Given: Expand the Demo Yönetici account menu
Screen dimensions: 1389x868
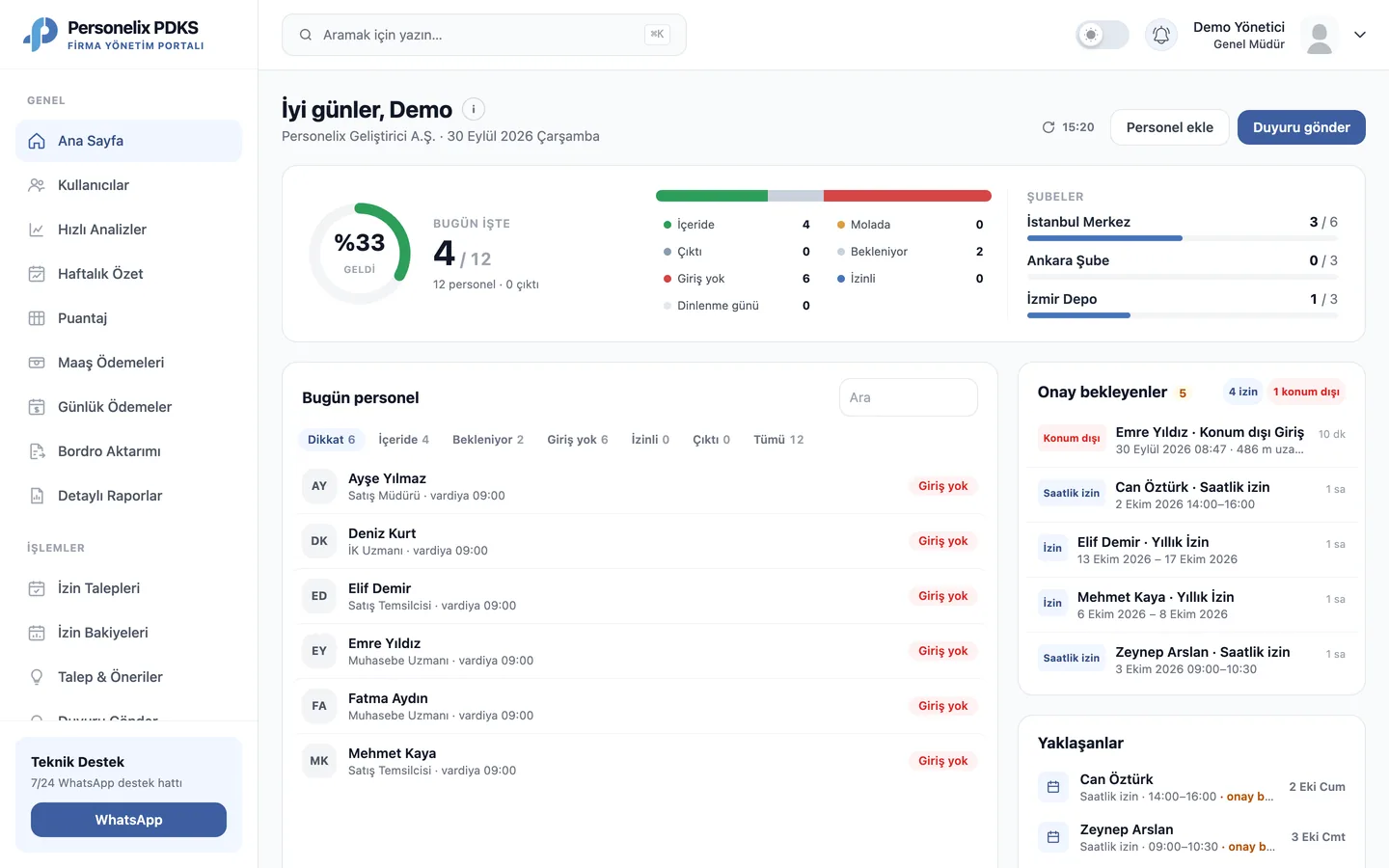Looking at the screenshot, I should tap(1360, 35).
